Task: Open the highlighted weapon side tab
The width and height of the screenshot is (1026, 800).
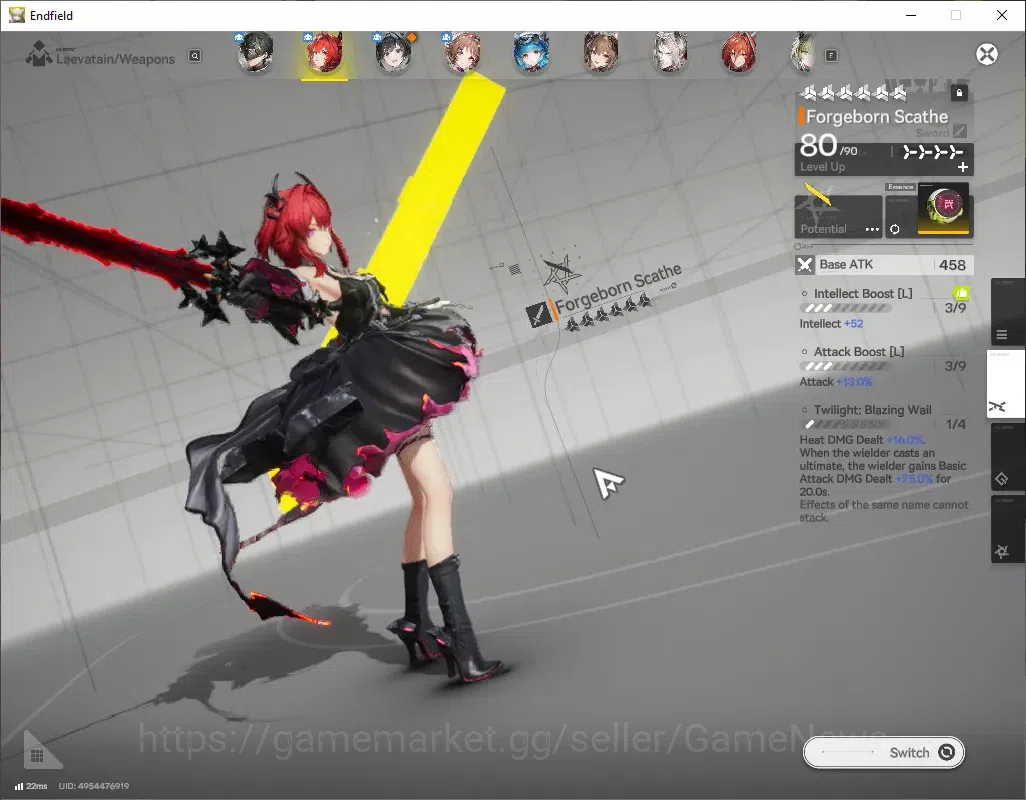Action: click(x=1006, y=384)
